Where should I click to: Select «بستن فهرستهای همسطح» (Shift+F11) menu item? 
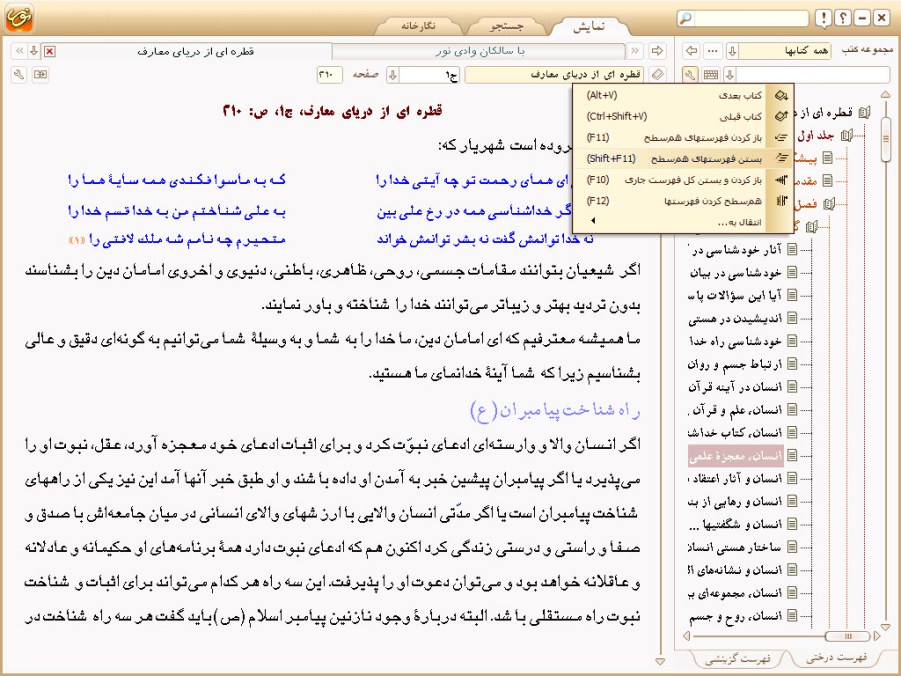coord(683,159)
